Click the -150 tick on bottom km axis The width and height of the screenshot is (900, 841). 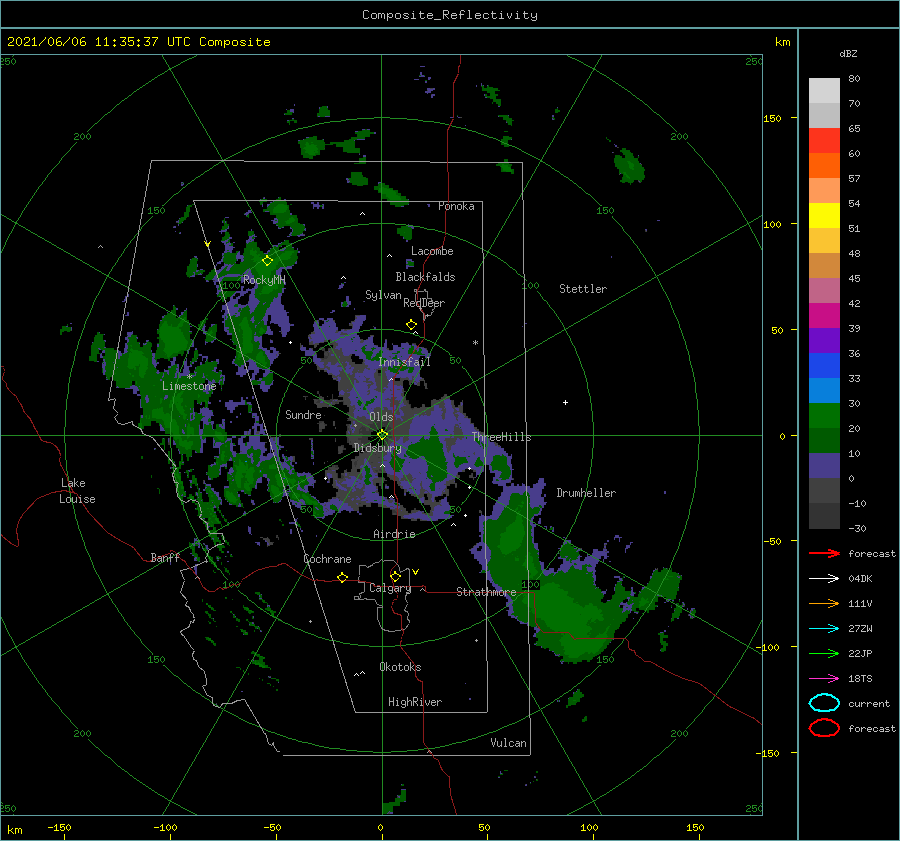click(59, 827)
